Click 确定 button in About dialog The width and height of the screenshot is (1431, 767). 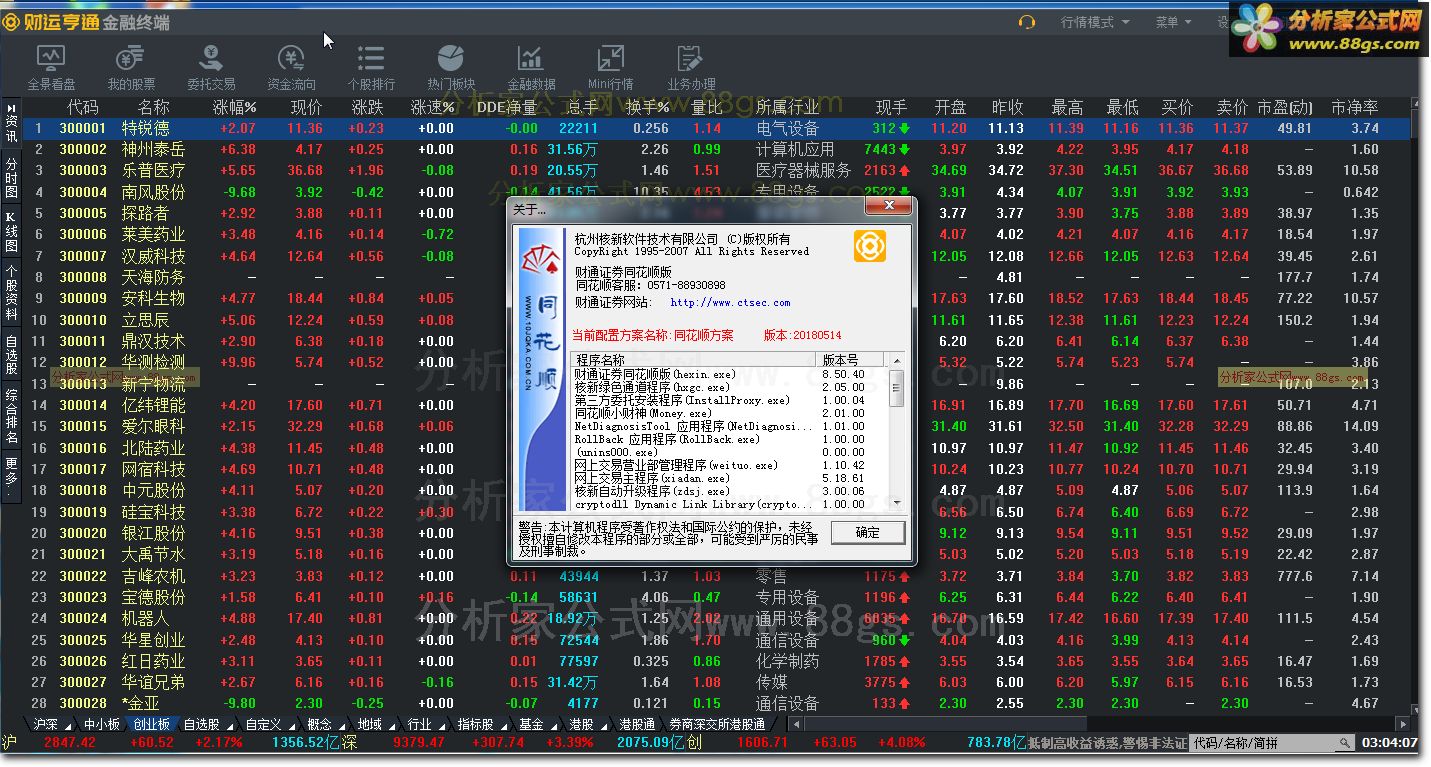tap(868, 533)
